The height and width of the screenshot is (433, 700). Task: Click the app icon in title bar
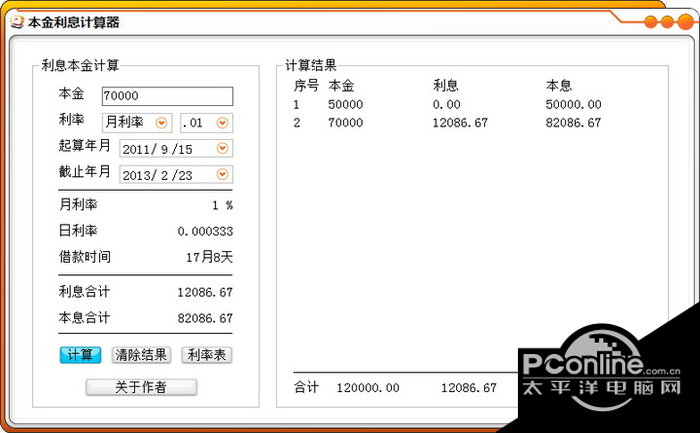(17, 22)
